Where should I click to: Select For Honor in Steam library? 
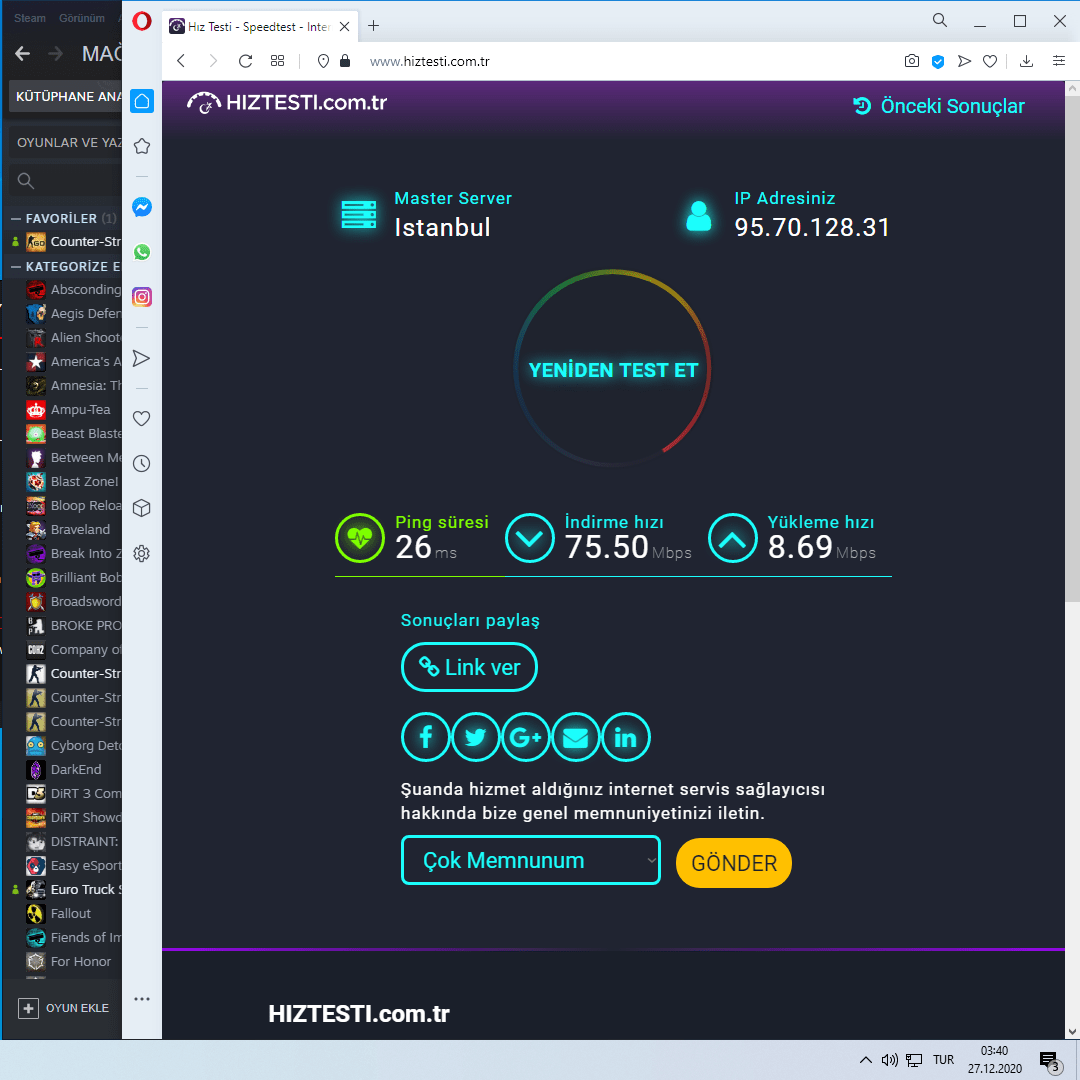click(x=68, y=962)
